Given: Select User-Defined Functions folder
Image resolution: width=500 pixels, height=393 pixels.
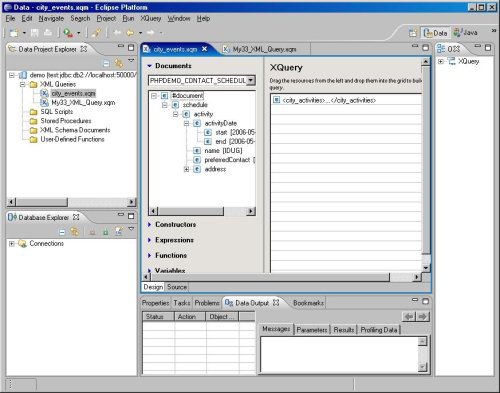Looking at the screenshot, I should (x=72, y=139).
